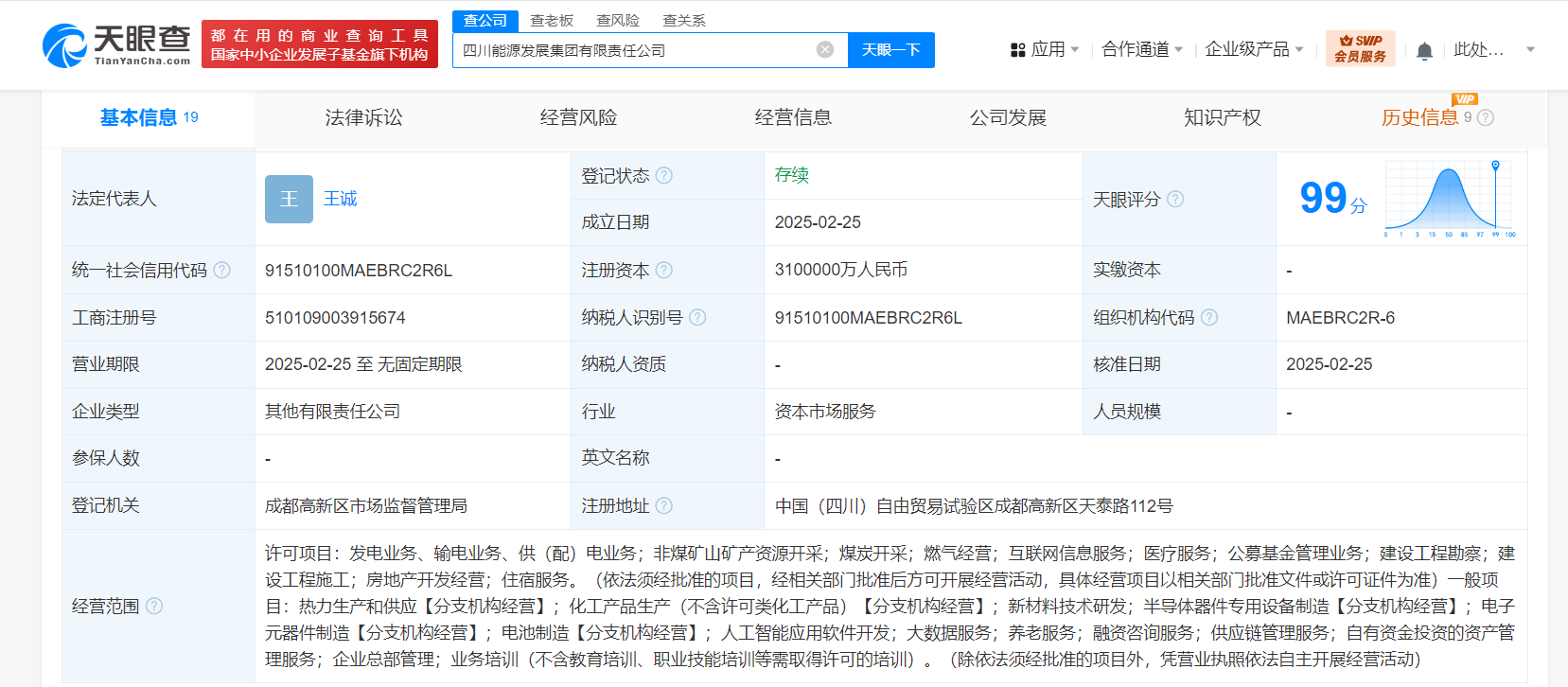Click help icon next to 组织机构代码
The height and width of the screenshot is (687, 1568).
click(1209, 317)
